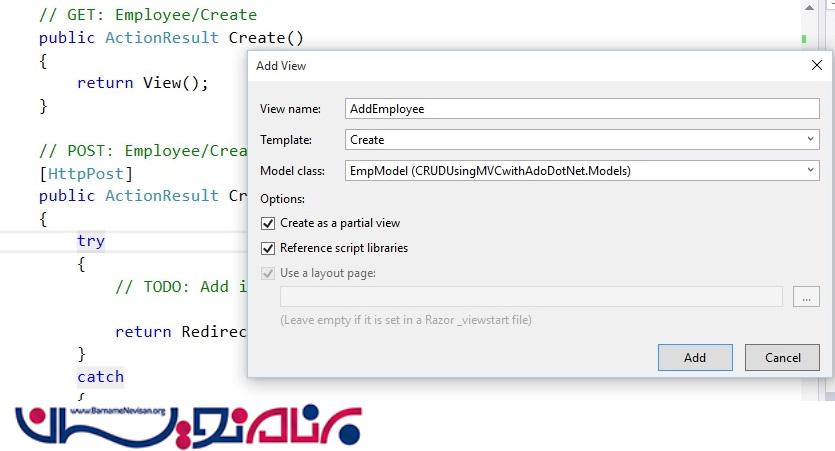
Task: Click the catch keyword in code
Action: (100, 377)
